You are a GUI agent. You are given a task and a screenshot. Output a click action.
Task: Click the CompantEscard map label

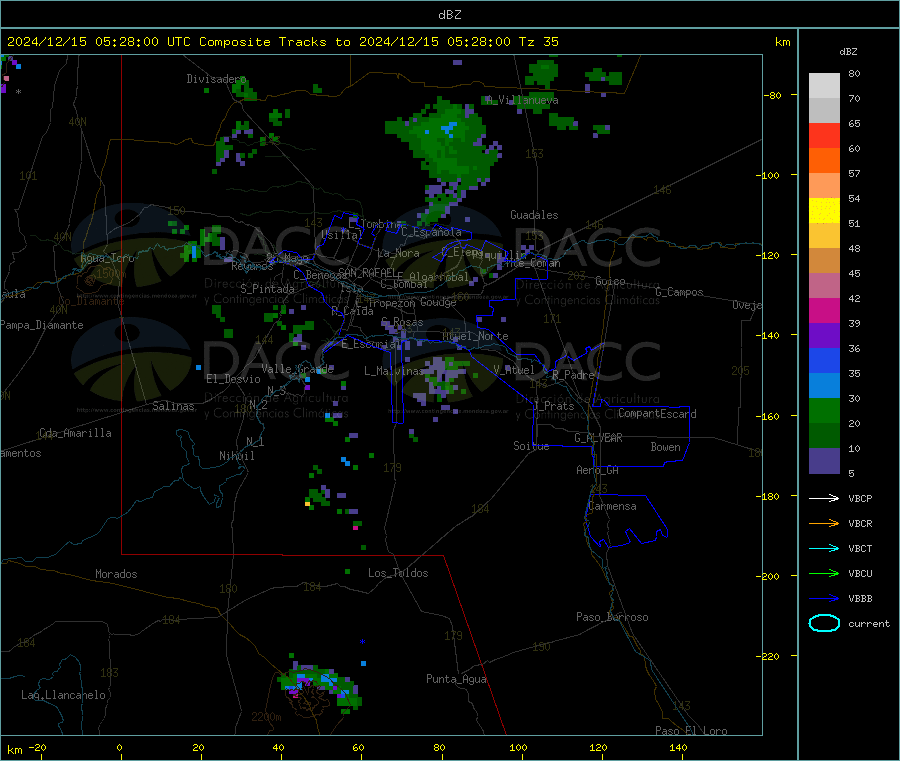657,413
